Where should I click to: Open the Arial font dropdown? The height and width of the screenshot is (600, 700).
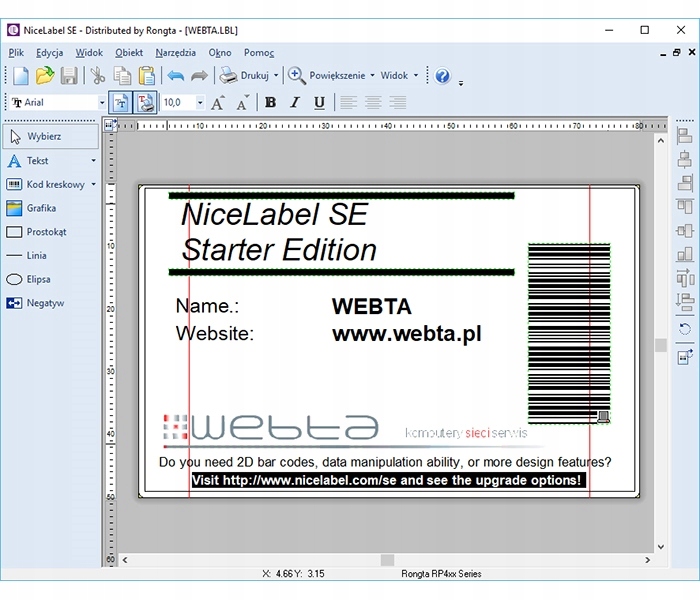point(102,103)
